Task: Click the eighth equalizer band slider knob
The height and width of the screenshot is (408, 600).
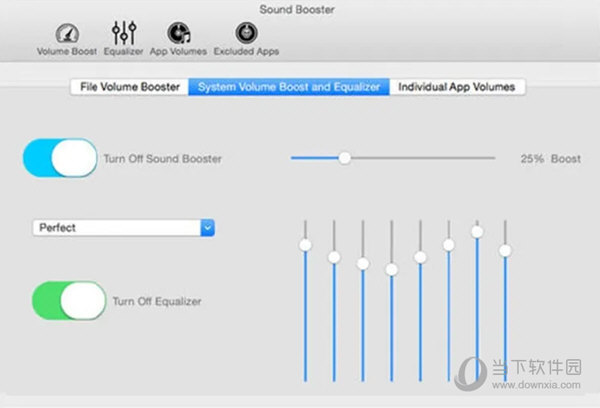Action: coord(505,251)
